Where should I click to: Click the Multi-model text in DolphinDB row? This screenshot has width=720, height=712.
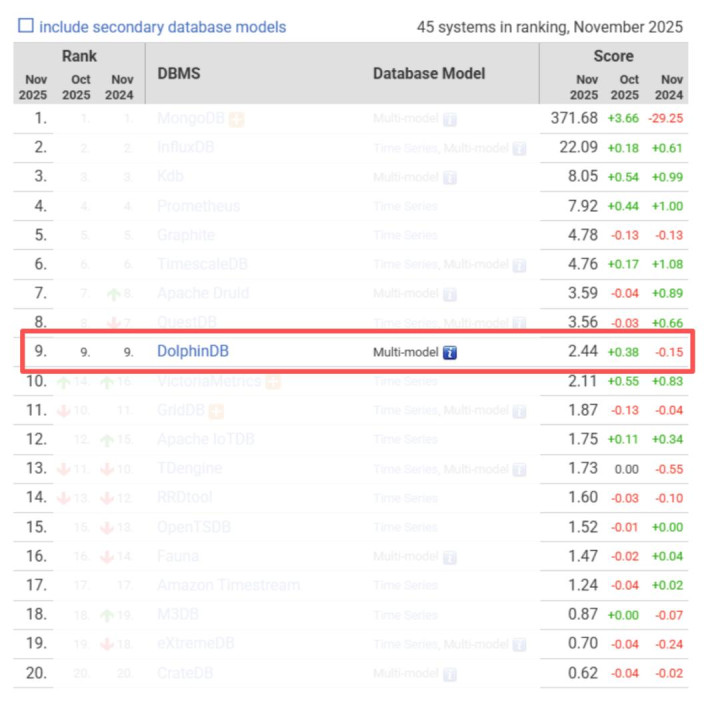(x=406, y=352)
